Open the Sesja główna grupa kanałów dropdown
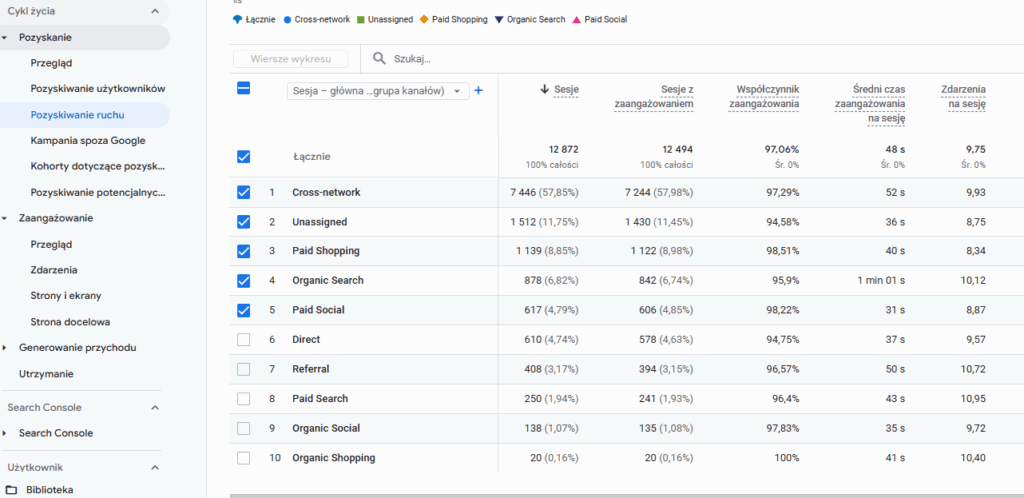1024x498 pixels. click(377, 91)
